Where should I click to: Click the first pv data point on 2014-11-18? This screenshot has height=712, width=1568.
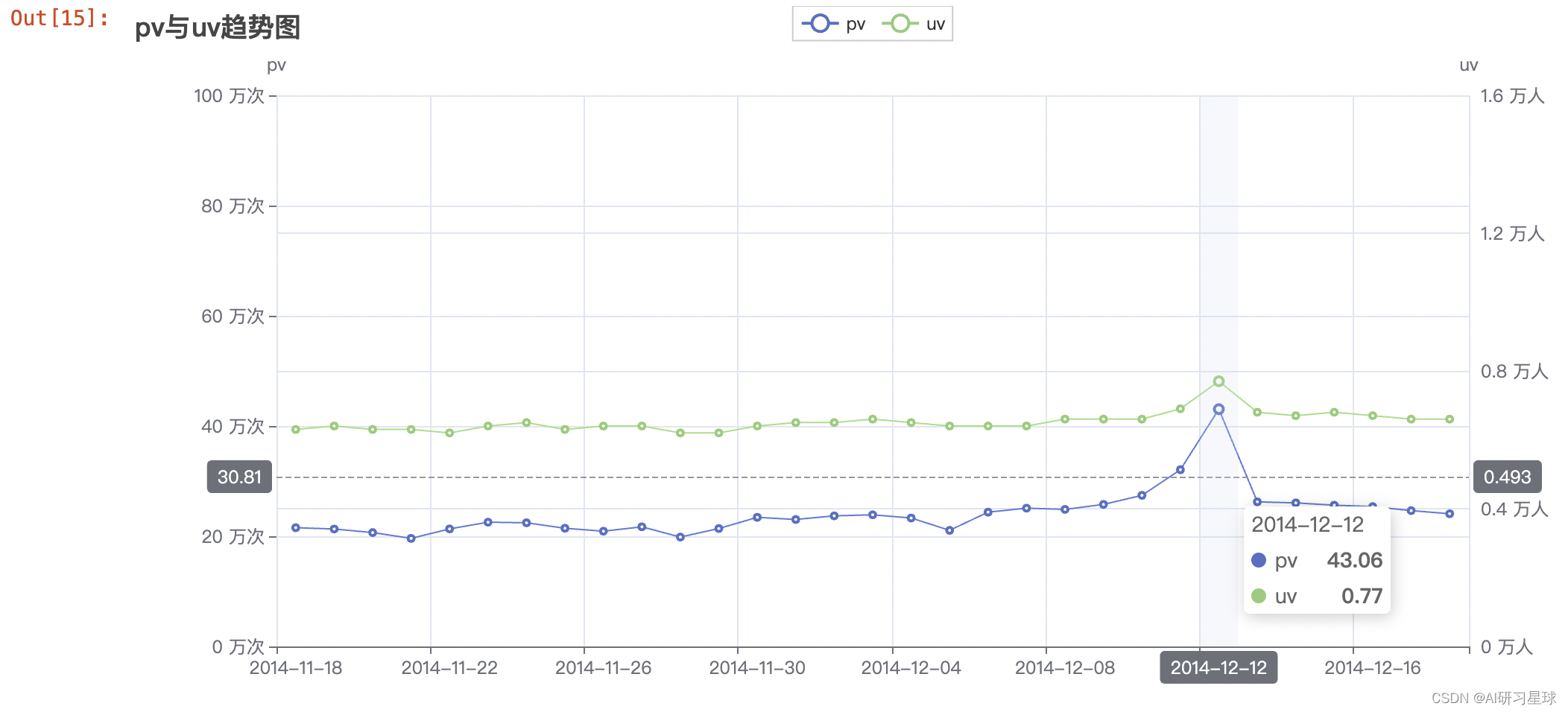tap(296, 527)
